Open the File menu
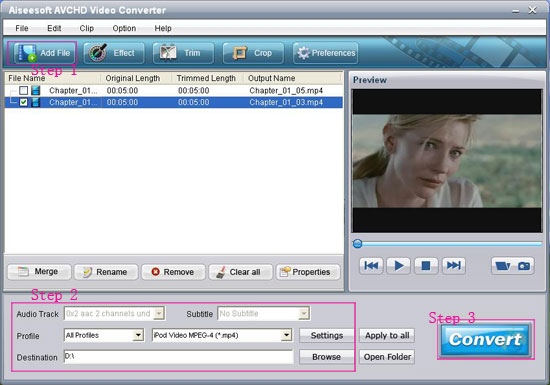This screenshot has width=550, height=385. coord(22,28)
